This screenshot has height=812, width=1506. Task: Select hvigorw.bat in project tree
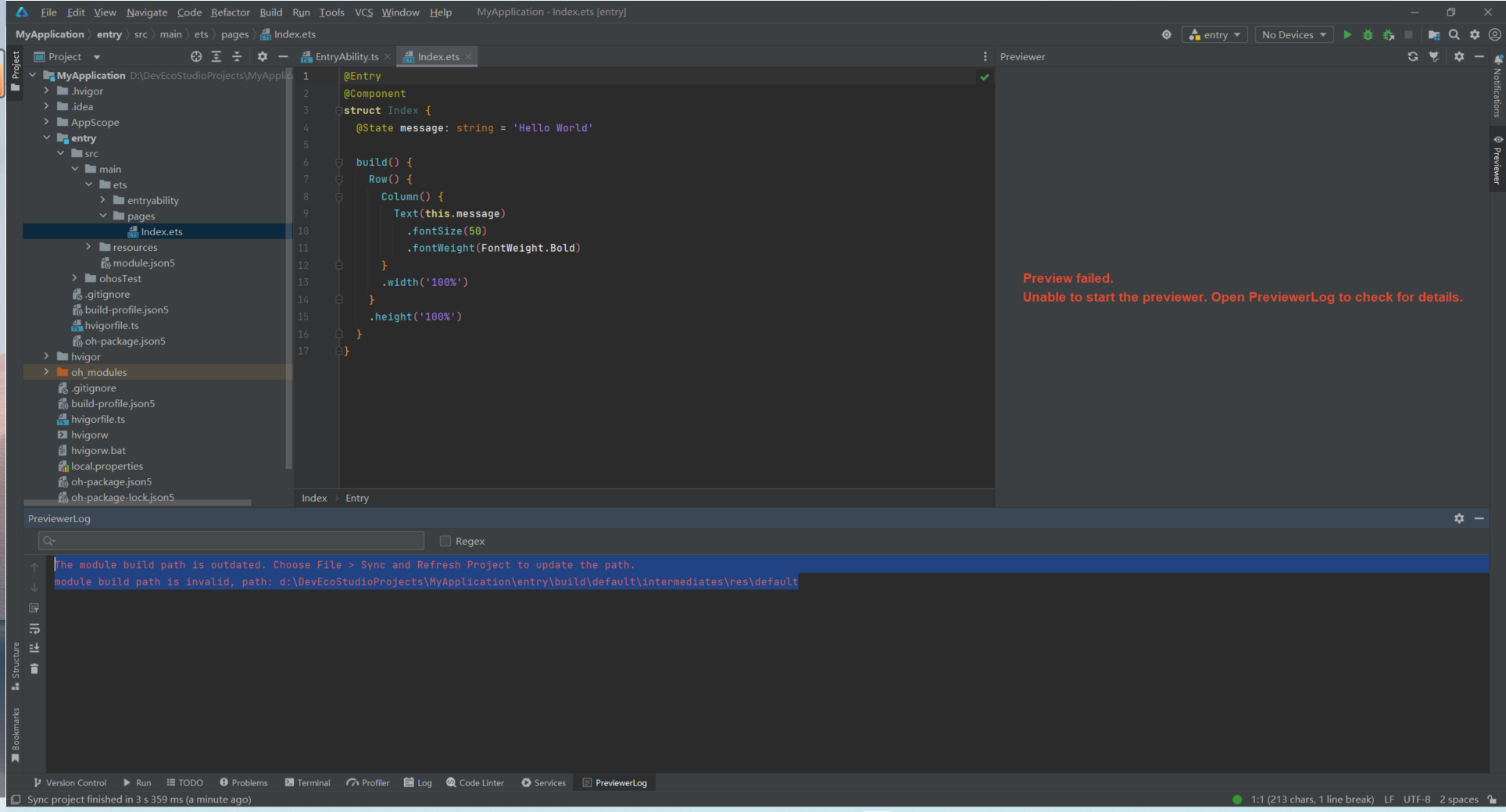pyautogui.click(x=98, y=450)
